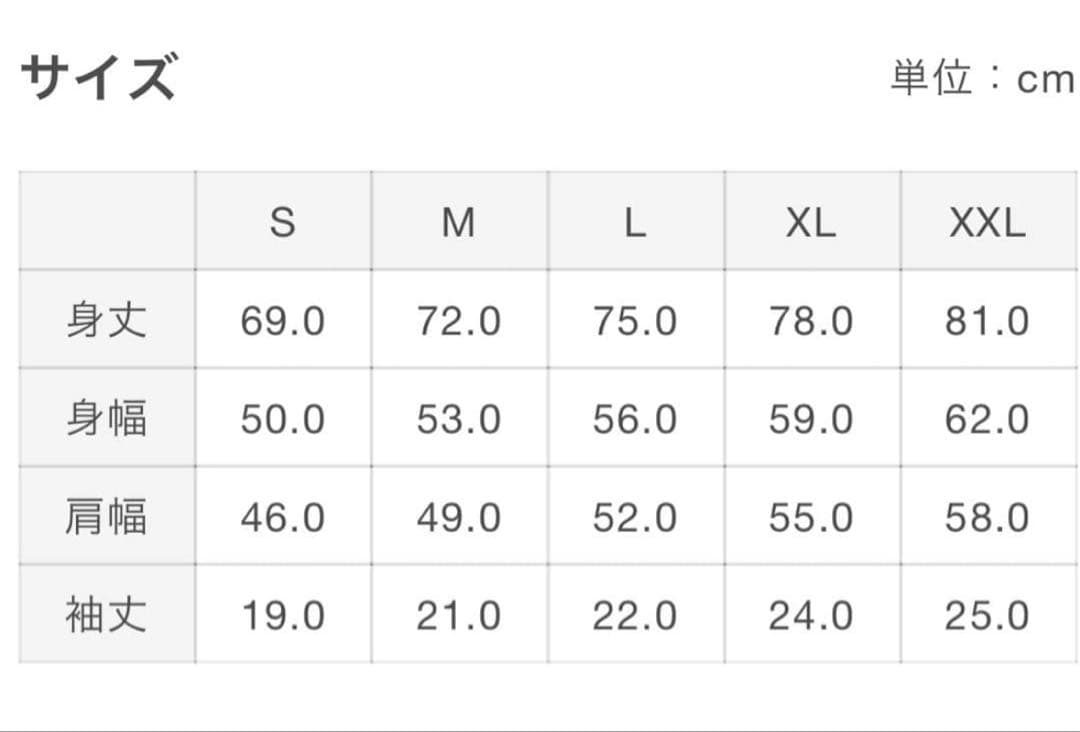Click the 21.0 cell for M 袖丈
Screen dimensions: 1080x732
point(459,615)
